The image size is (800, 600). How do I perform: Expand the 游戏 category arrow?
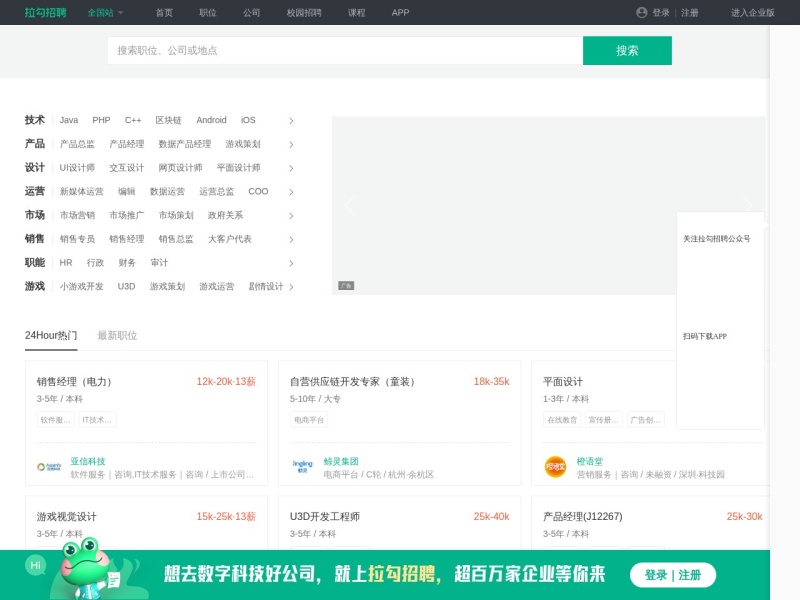[x=291, y=287]
